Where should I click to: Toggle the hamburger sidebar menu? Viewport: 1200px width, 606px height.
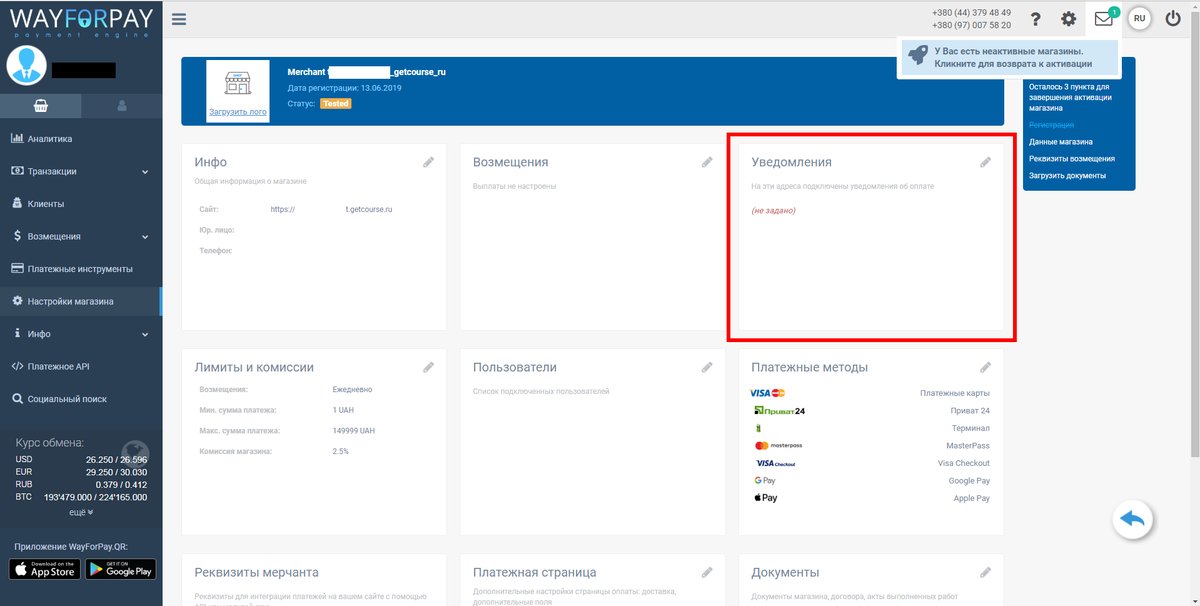tap(179, 18)
